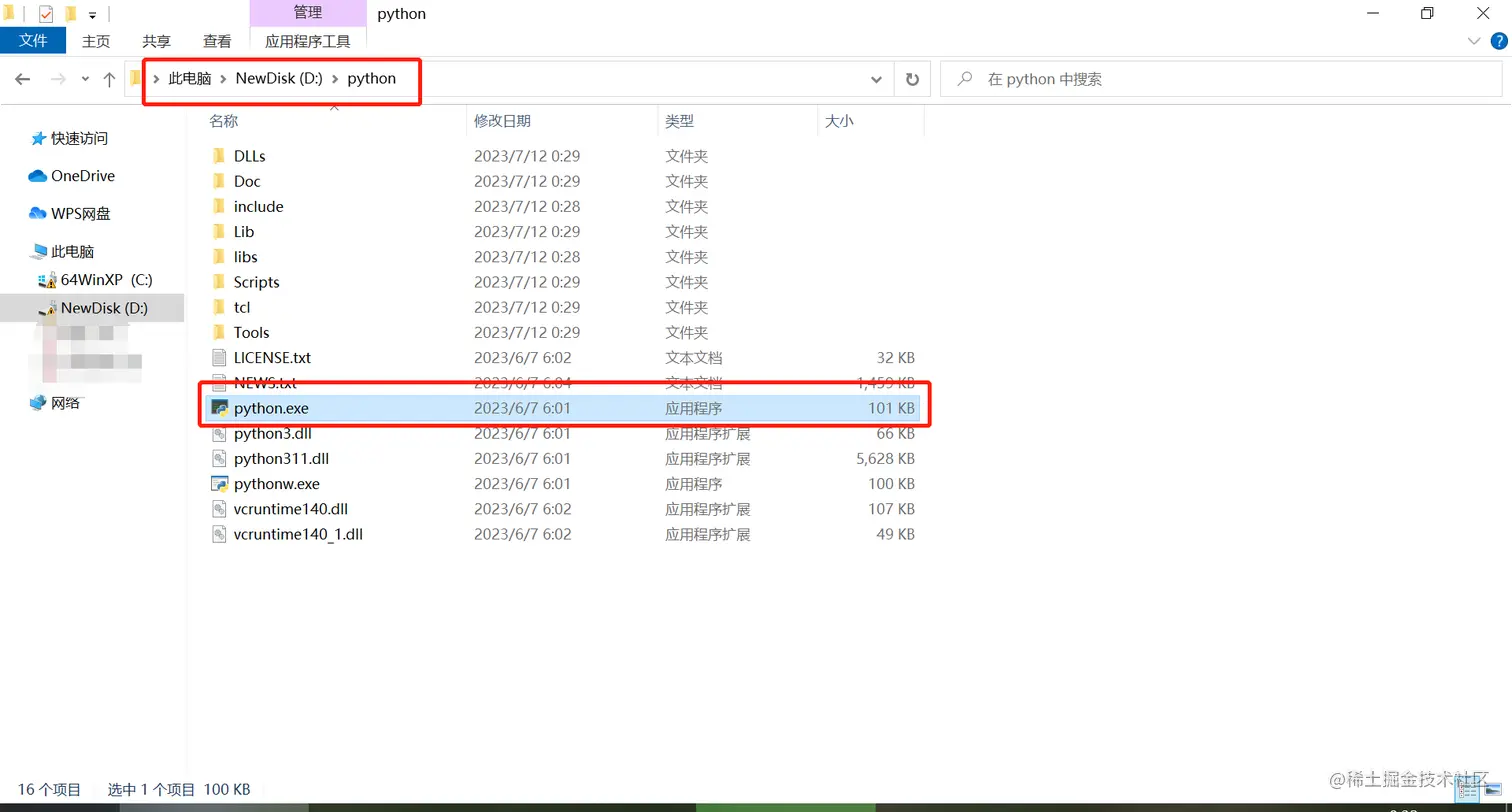The width and height of the screenshot is (1512, 812).
Task: Click the 2023/7/12 0:29 date of Tools folder
Action: coord(527,333)
